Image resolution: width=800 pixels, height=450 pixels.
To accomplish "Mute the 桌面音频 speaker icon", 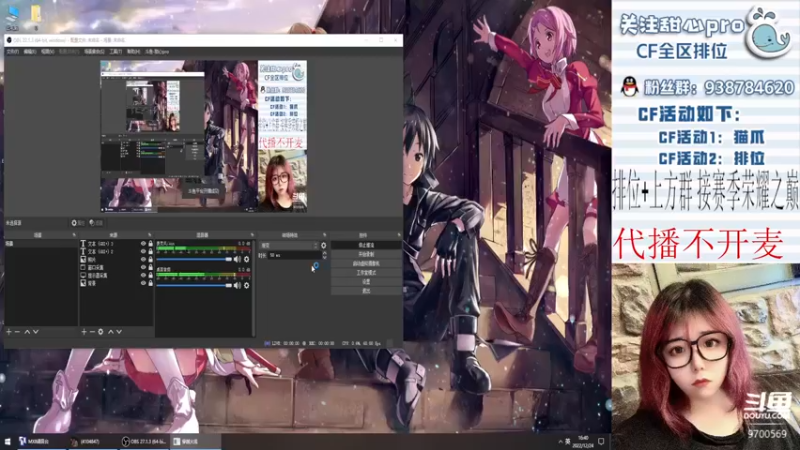I will tap(237, 285).
